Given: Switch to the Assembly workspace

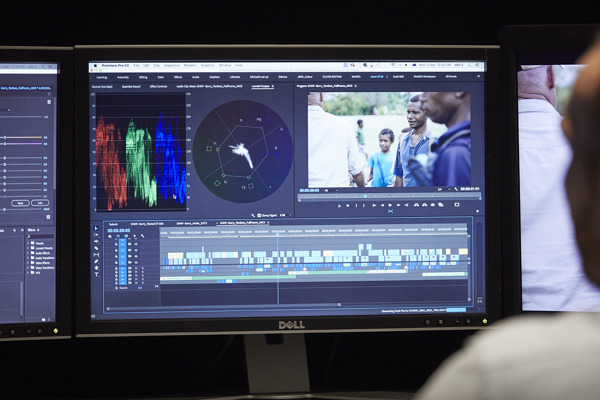Looking at the screenshot, I should (123, 77).
